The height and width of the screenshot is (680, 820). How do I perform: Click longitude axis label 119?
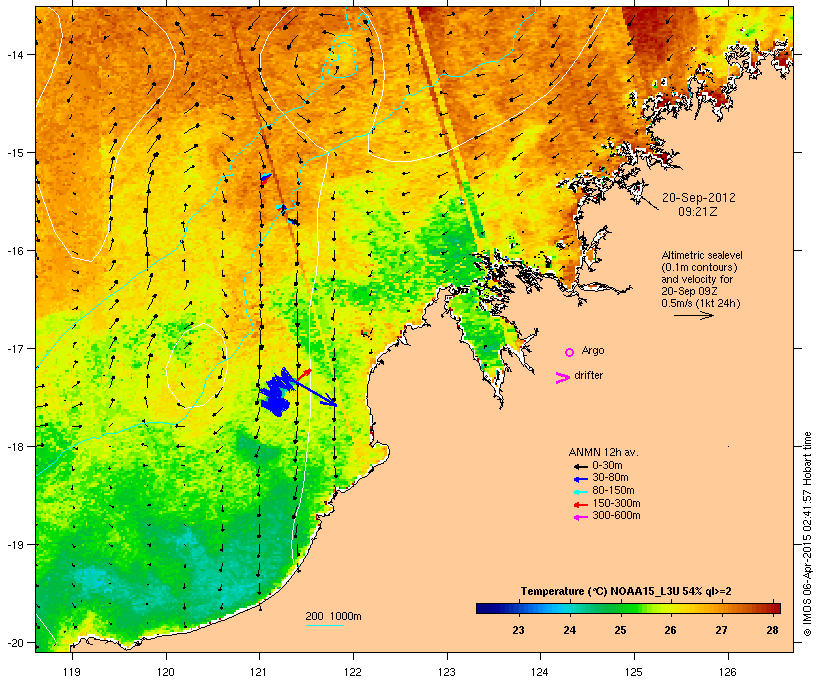point(72,672)
